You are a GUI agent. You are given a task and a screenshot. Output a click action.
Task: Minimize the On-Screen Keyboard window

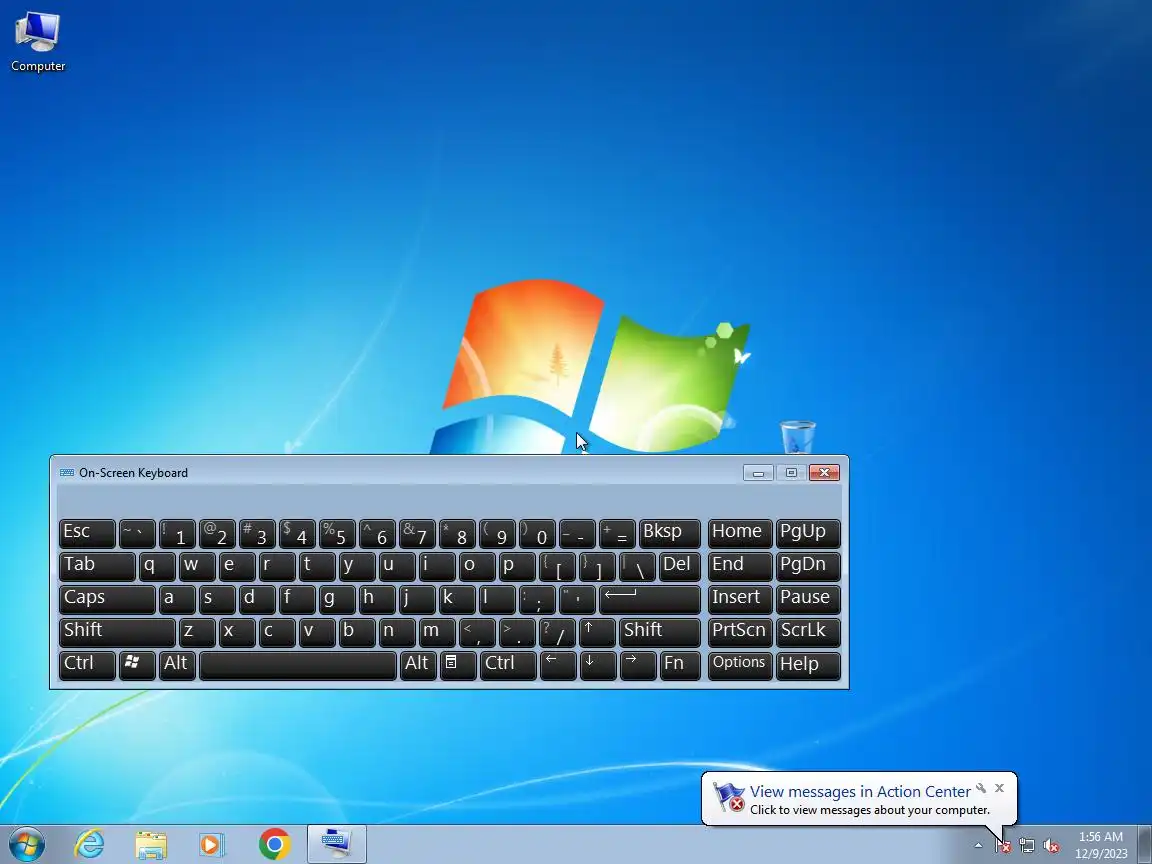[x=758, y=473]
